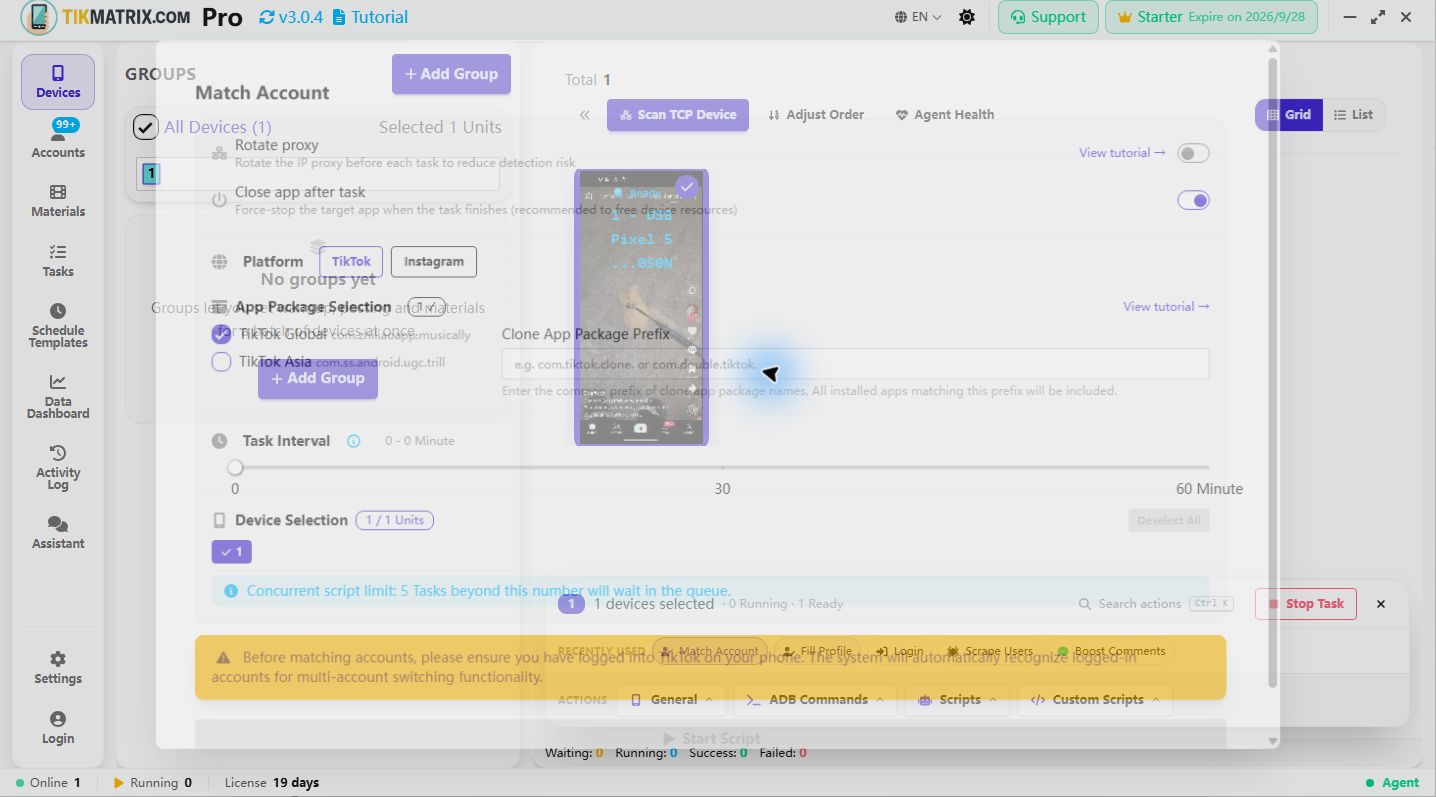Viewport: 1436px width, 797px height.
Task: Run recently used Boost Comments action
Action: pyautogui.click(x=1110, y=651)
